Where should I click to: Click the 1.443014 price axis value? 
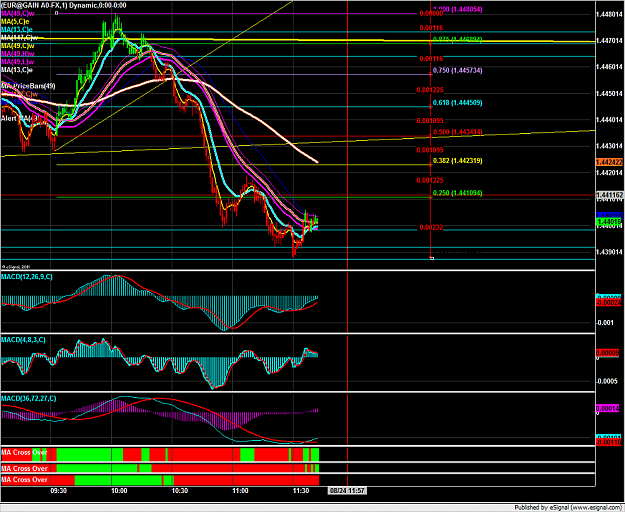pyautogui.click(x=609, y=146)
